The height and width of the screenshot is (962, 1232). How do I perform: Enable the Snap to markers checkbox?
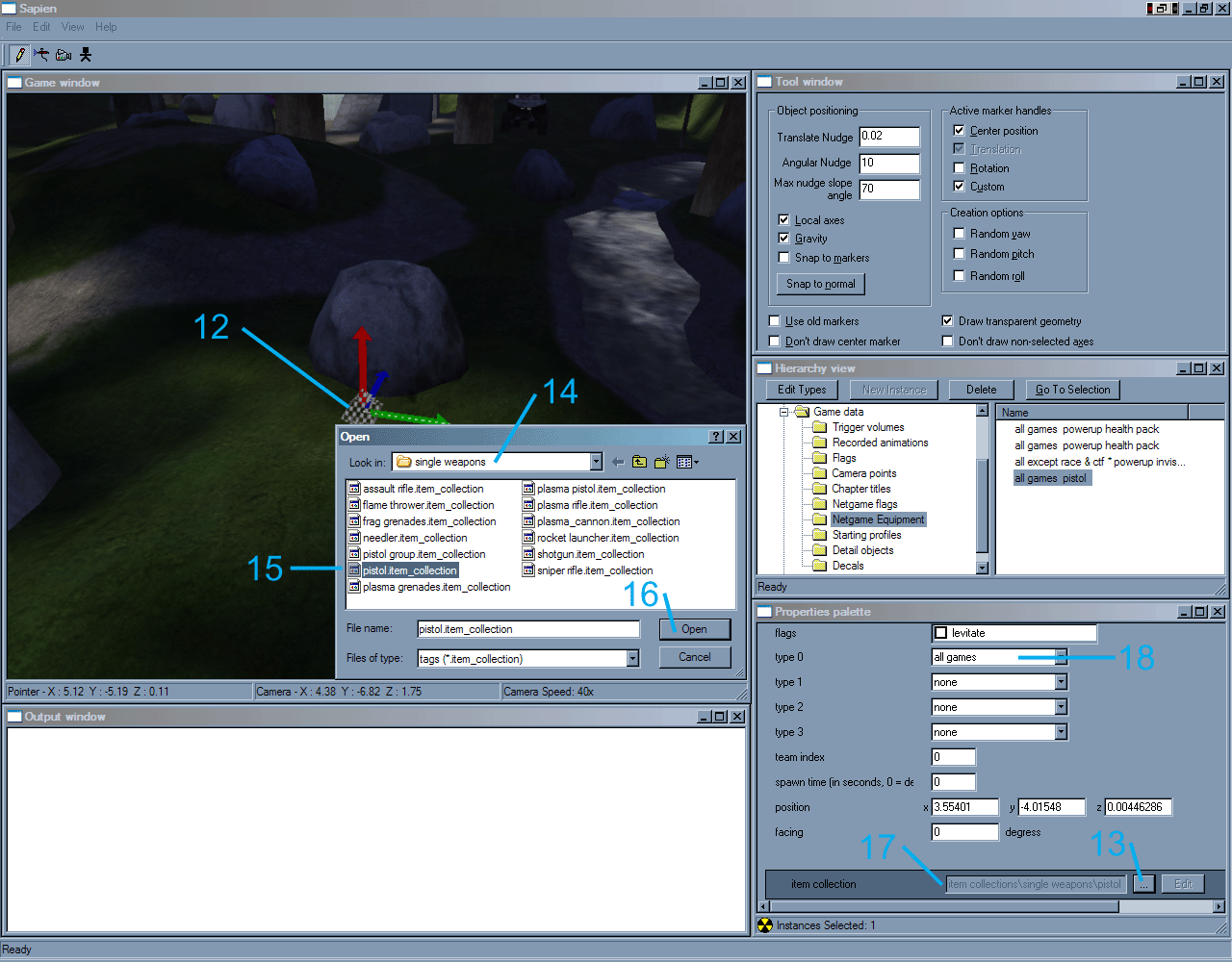783,258
